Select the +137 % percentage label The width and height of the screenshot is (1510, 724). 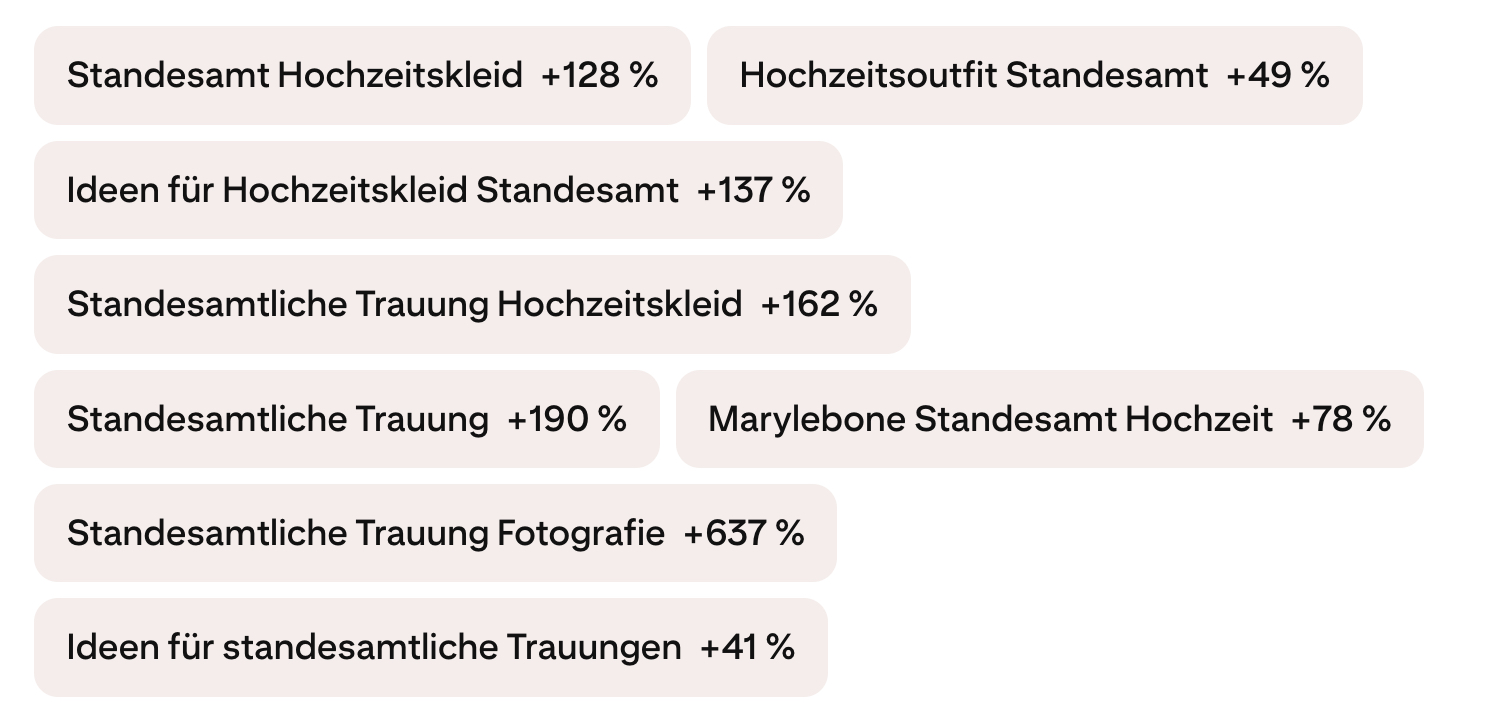click(753, 190)
